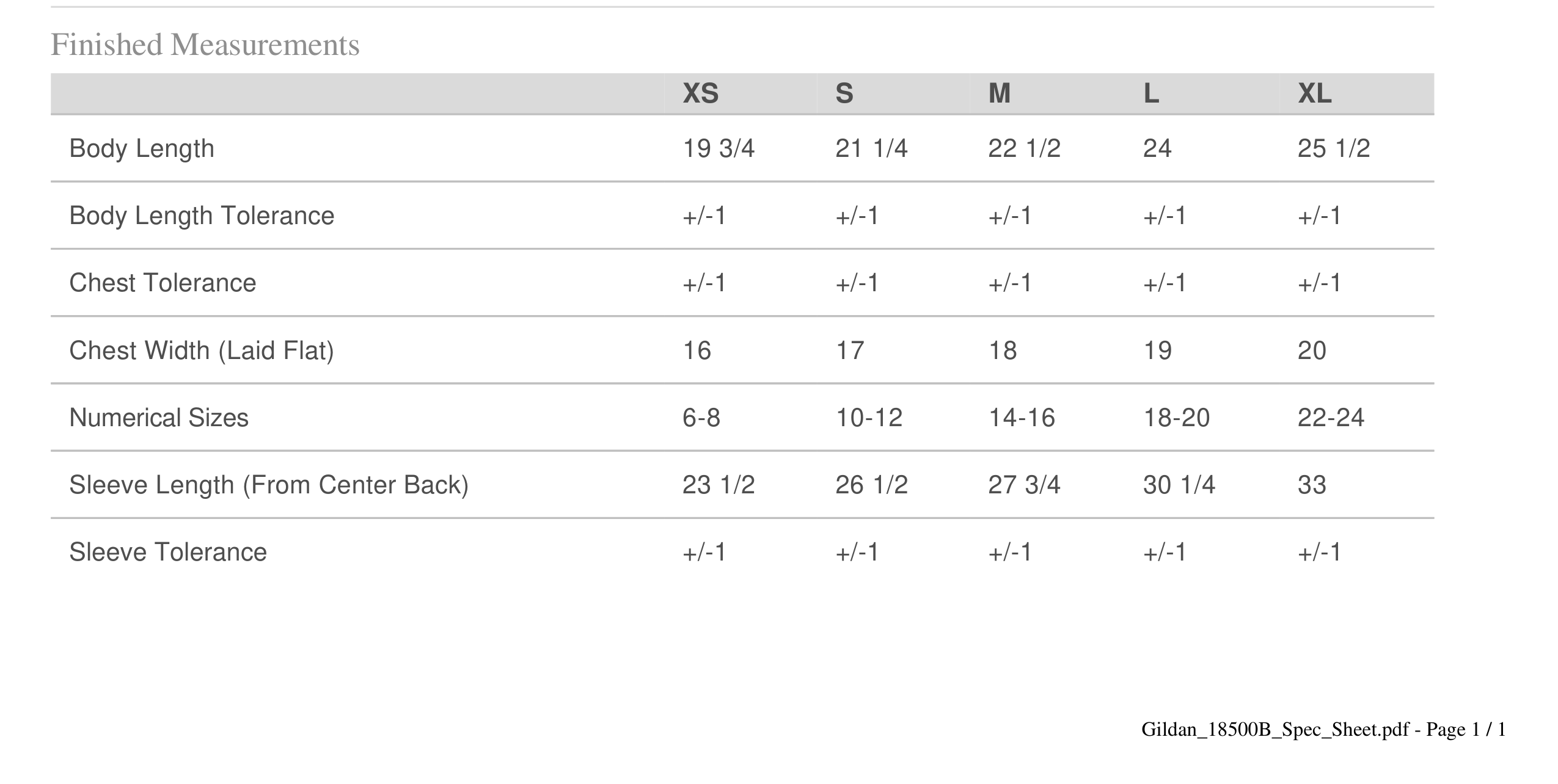
Task: Select Sleeve Length (From Center Back) label
Action: tap(269, 485)
